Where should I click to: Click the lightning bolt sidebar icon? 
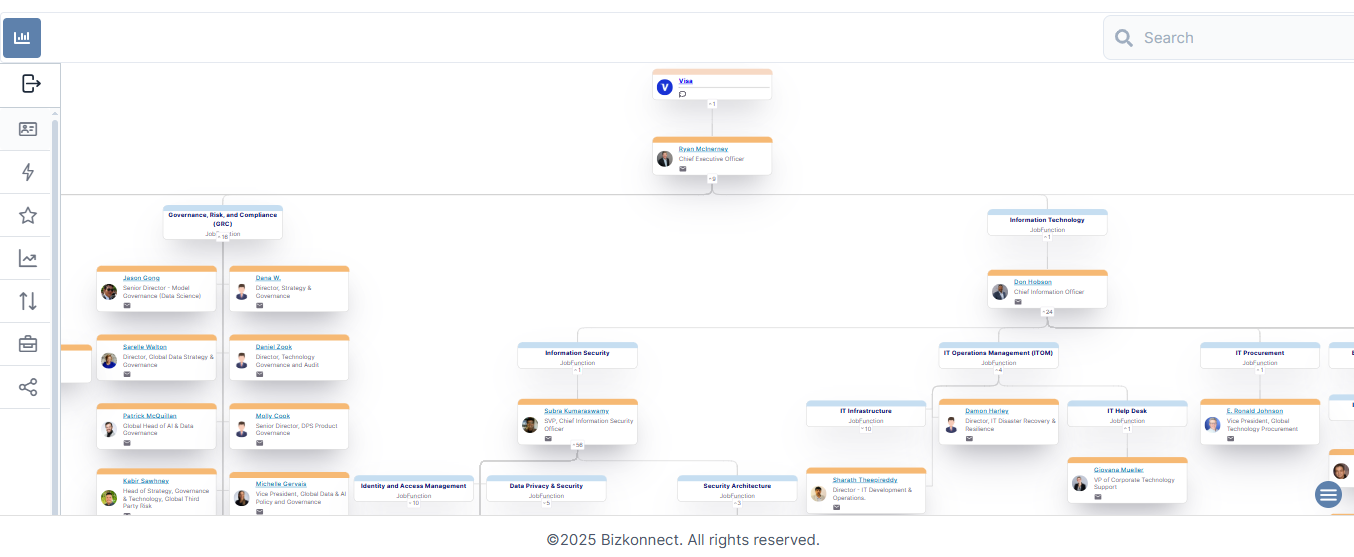pyautogui.click(x=28, y=172)
